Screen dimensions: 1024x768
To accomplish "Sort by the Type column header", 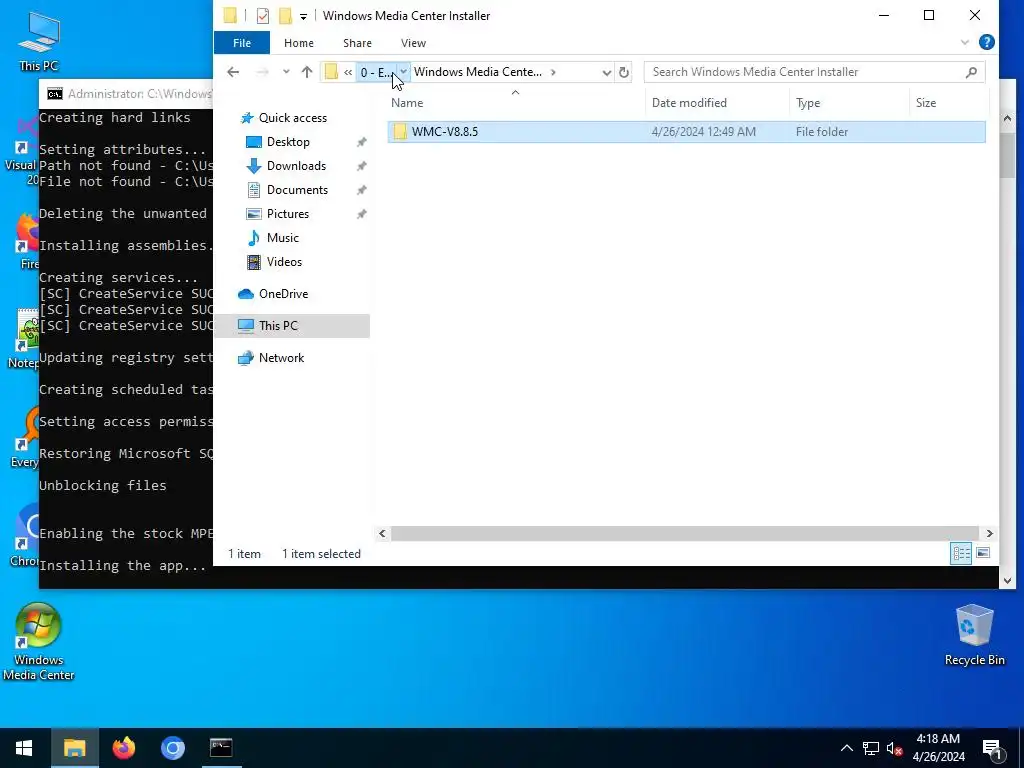I will tap(849, 103).
